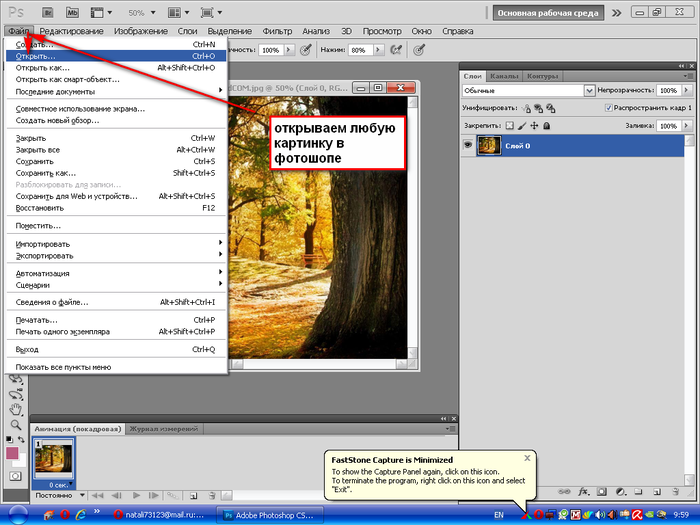Lock image pixels with the brush icon
This screenshot has width=700, height=525.
(x=522, y=125)
